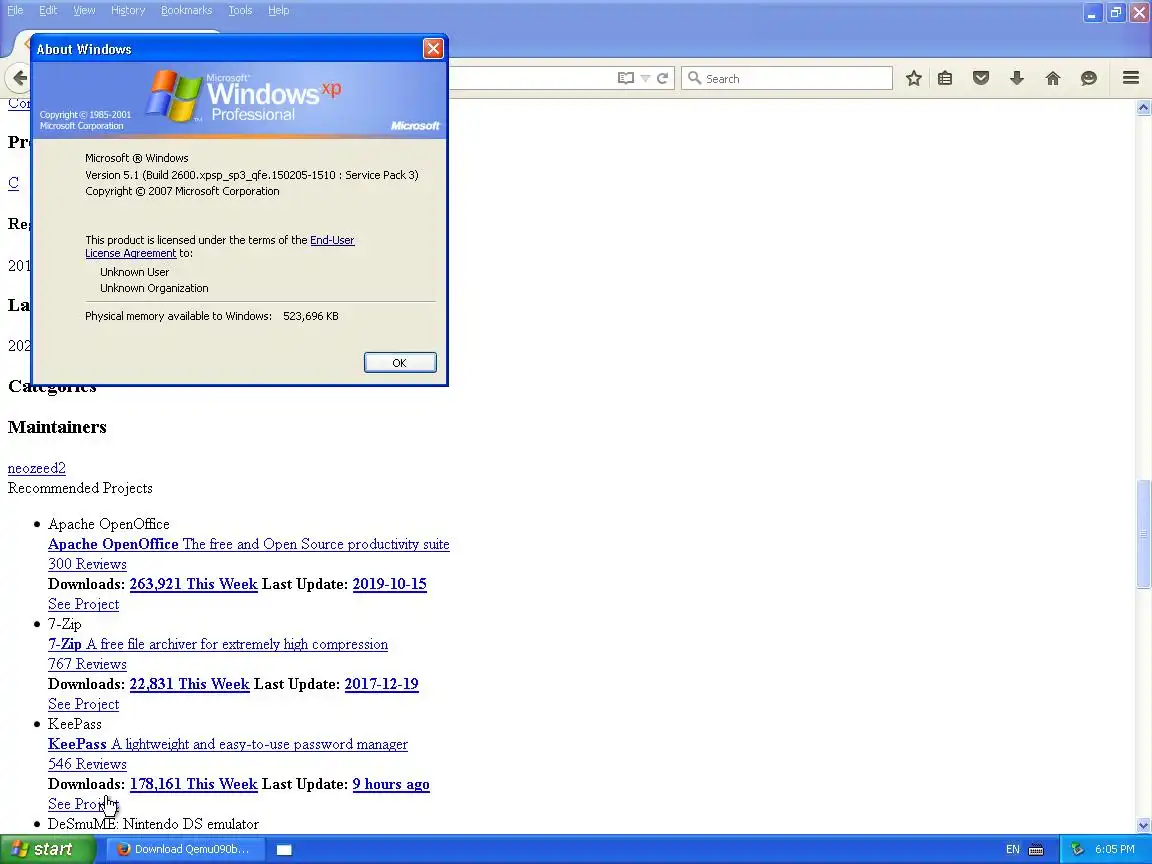Screen dimensions: 1152x864
Task: Click the page scrollbar down arrow
Action: coord(1143,825)
